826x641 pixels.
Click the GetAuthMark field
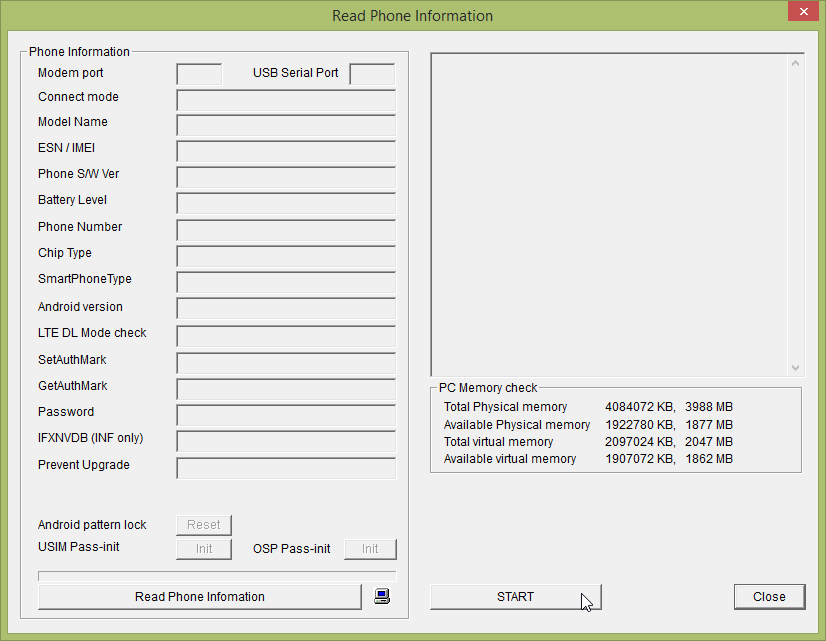click(x=286, y=389)
